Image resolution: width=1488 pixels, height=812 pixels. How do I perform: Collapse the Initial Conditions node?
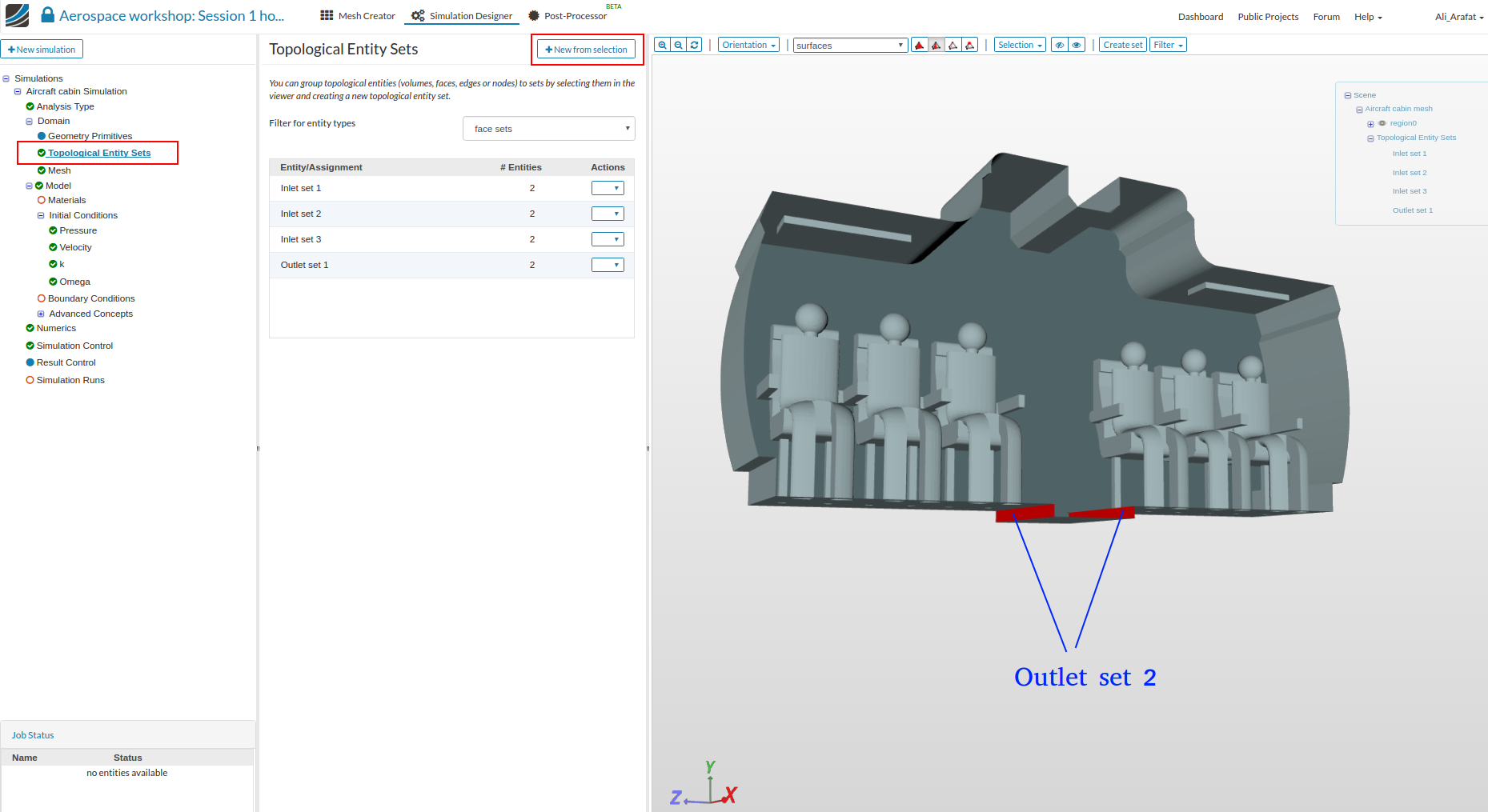coord(41,215)
